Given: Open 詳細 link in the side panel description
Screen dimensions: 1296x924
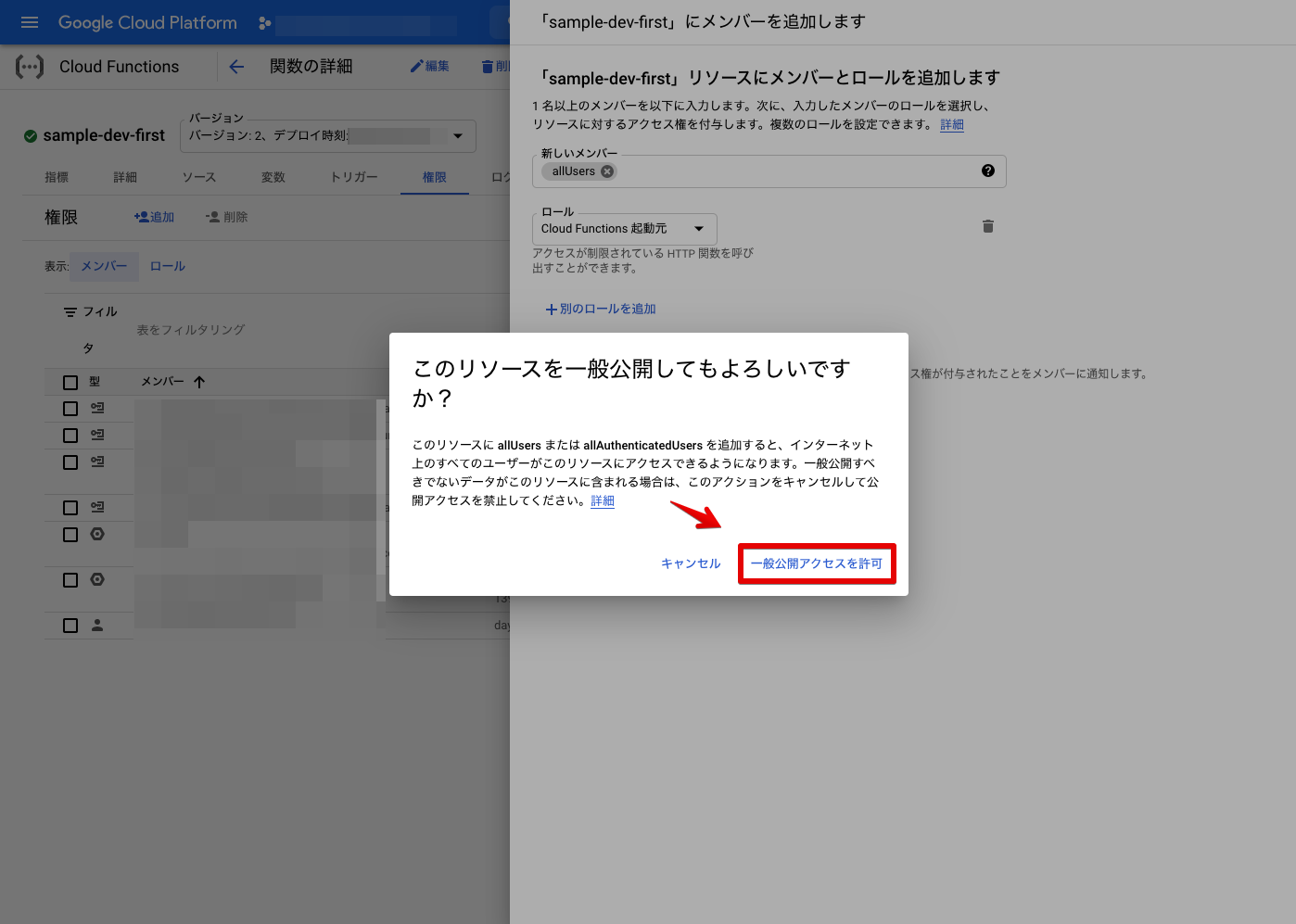Looking at the screenshot, I should click(x=952, y=124).
